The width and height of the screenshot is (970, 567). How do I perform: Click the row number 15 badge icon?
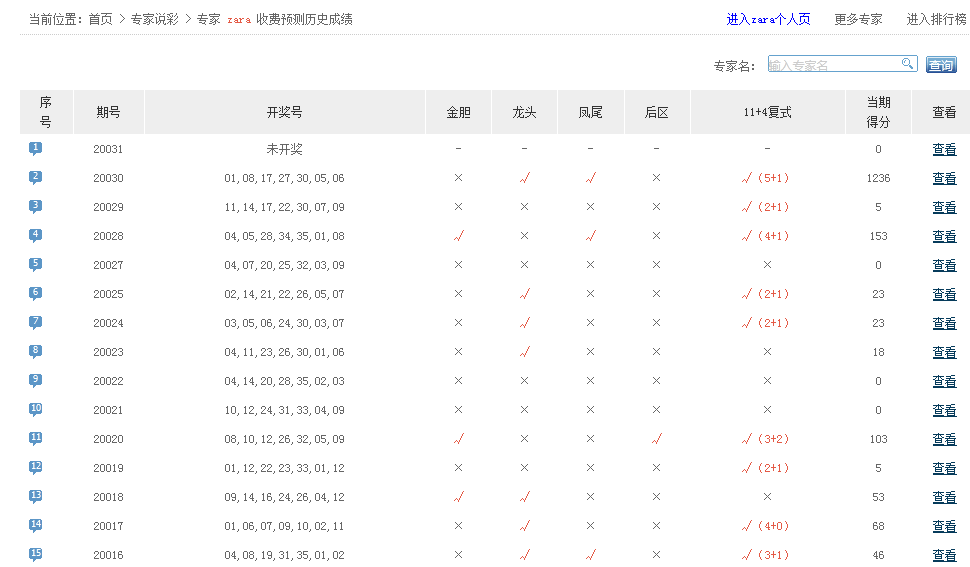click(36, 555)
